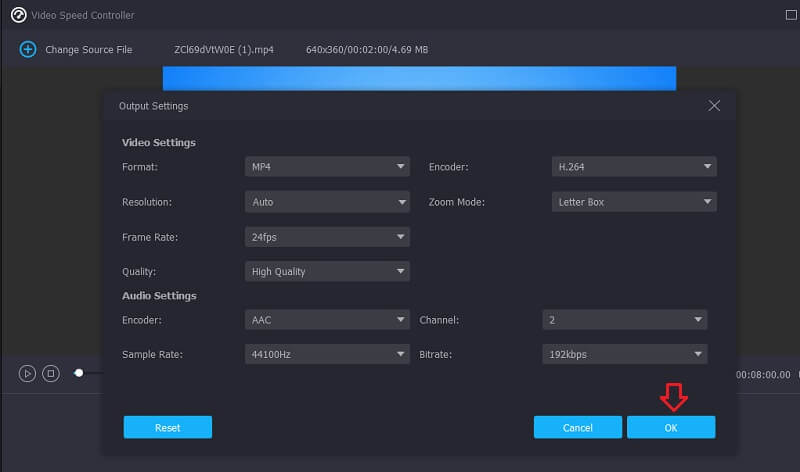Expand Zoom Mode dropdown showing Letter Box
Screen dimensions: 800x472
[634, 202]
